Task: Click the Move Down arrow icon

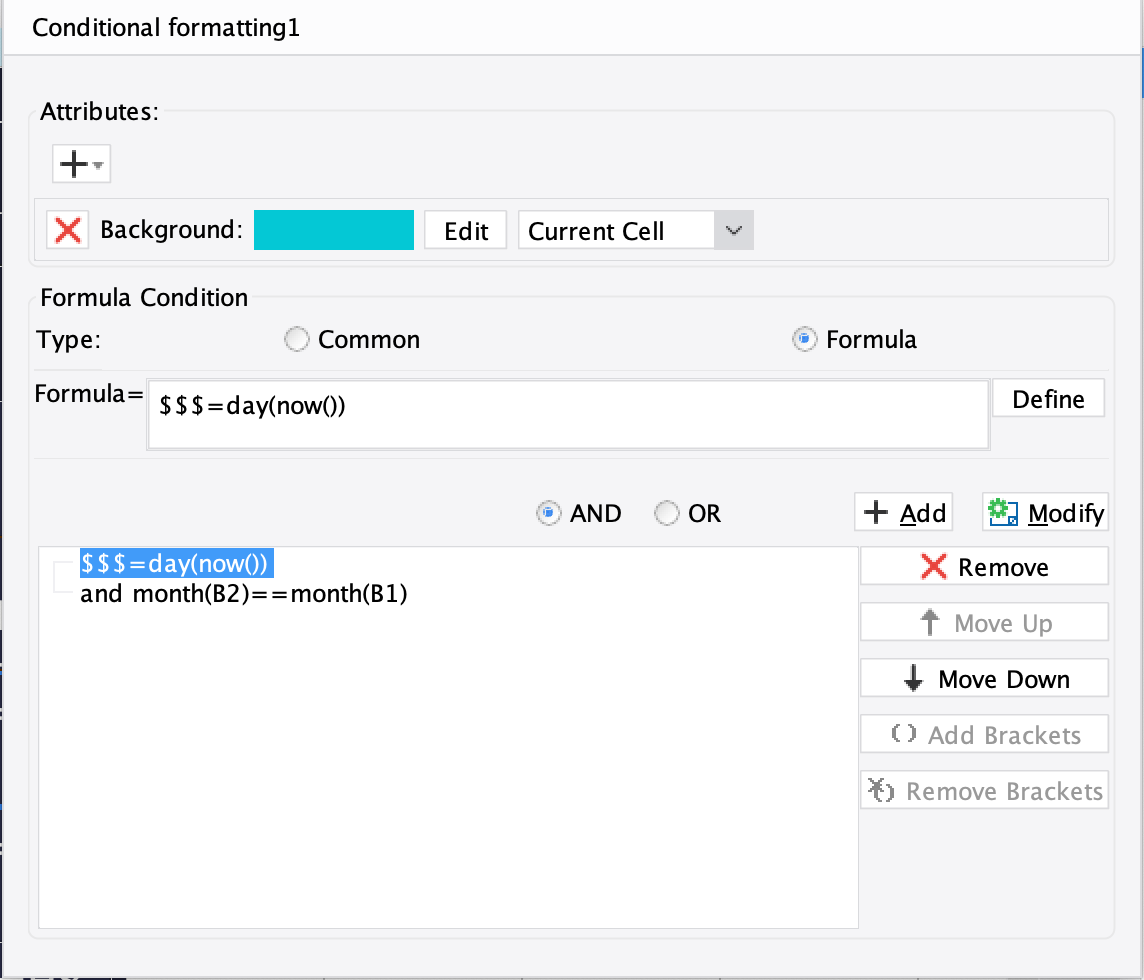Action: coord(912,678)
